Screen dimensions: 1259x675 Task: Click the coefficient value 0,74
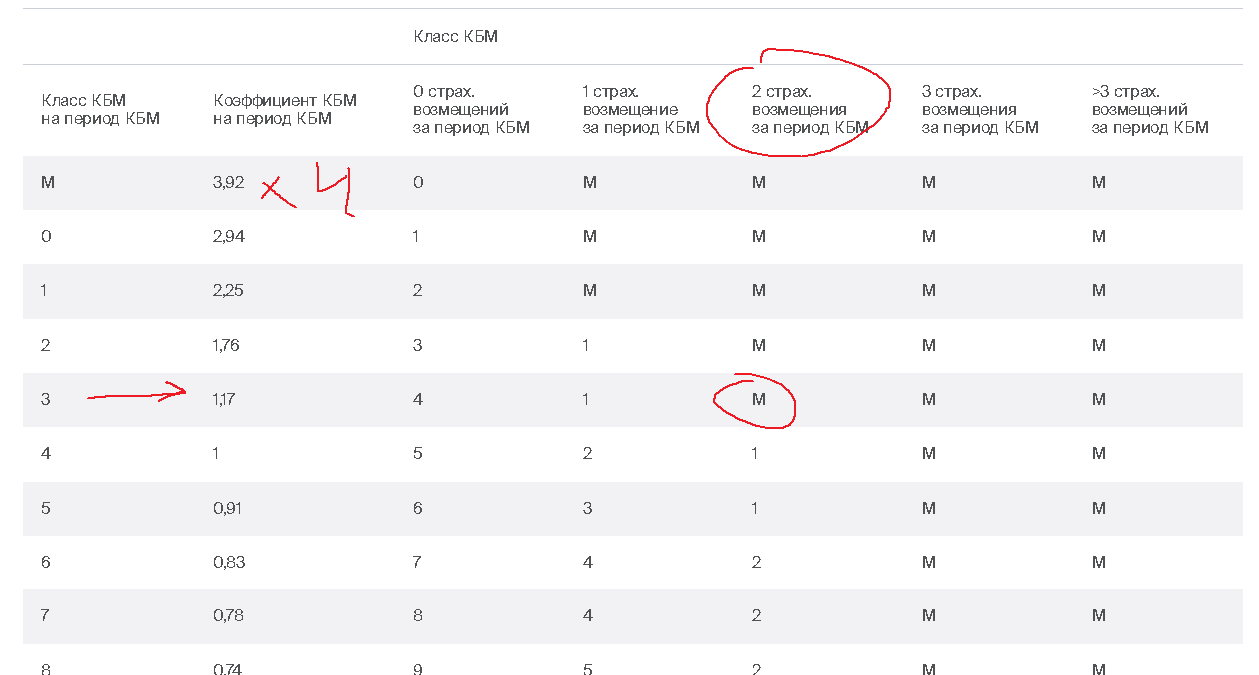point(229,668)
